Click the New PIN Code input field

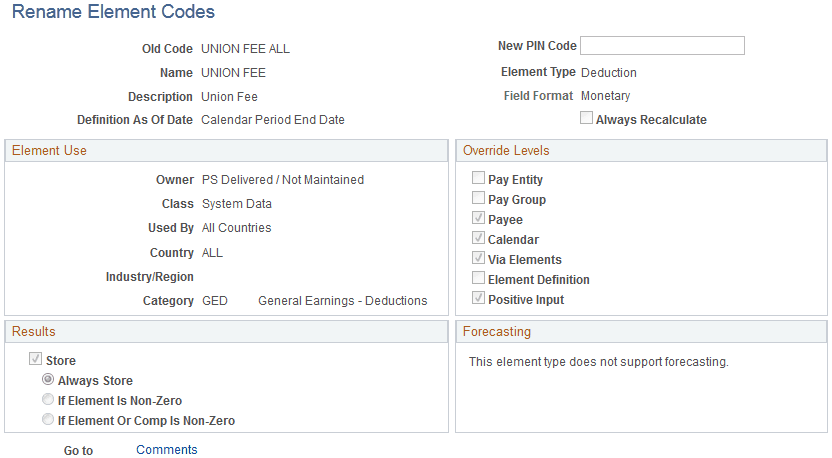(662, 46)
